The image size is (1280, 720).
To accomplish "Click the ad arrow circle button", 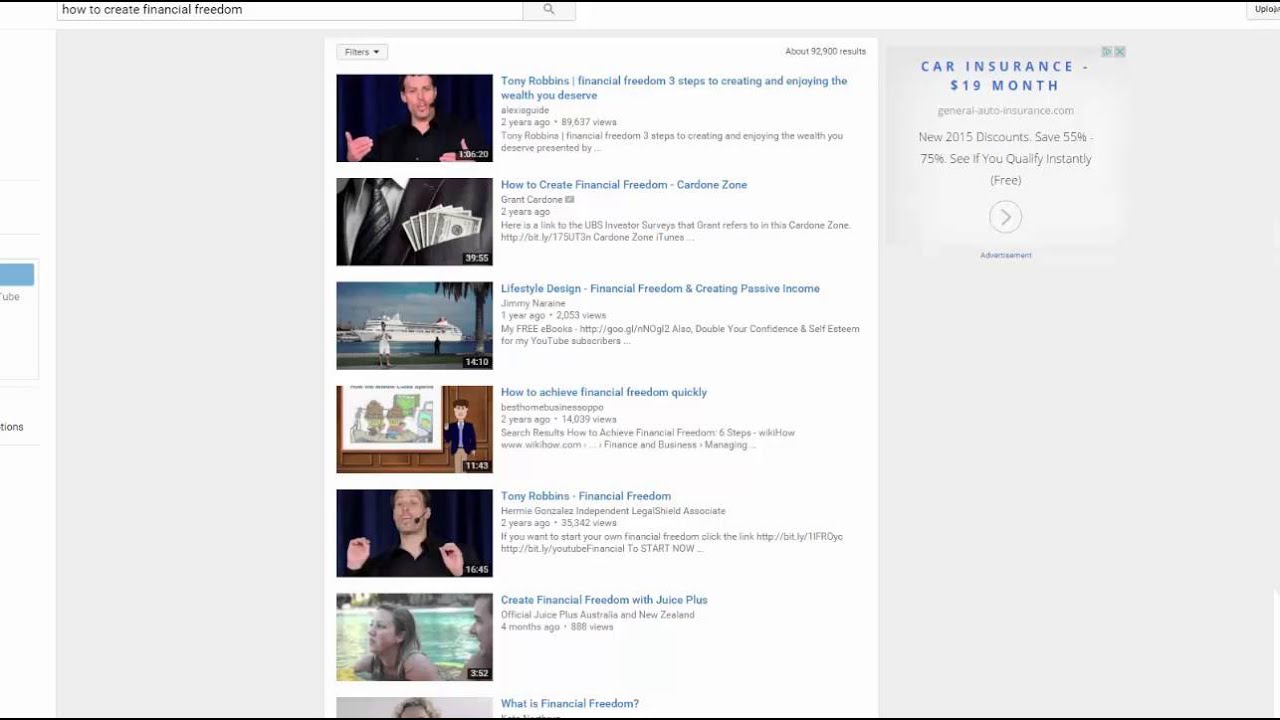I will pos(1005,217).
